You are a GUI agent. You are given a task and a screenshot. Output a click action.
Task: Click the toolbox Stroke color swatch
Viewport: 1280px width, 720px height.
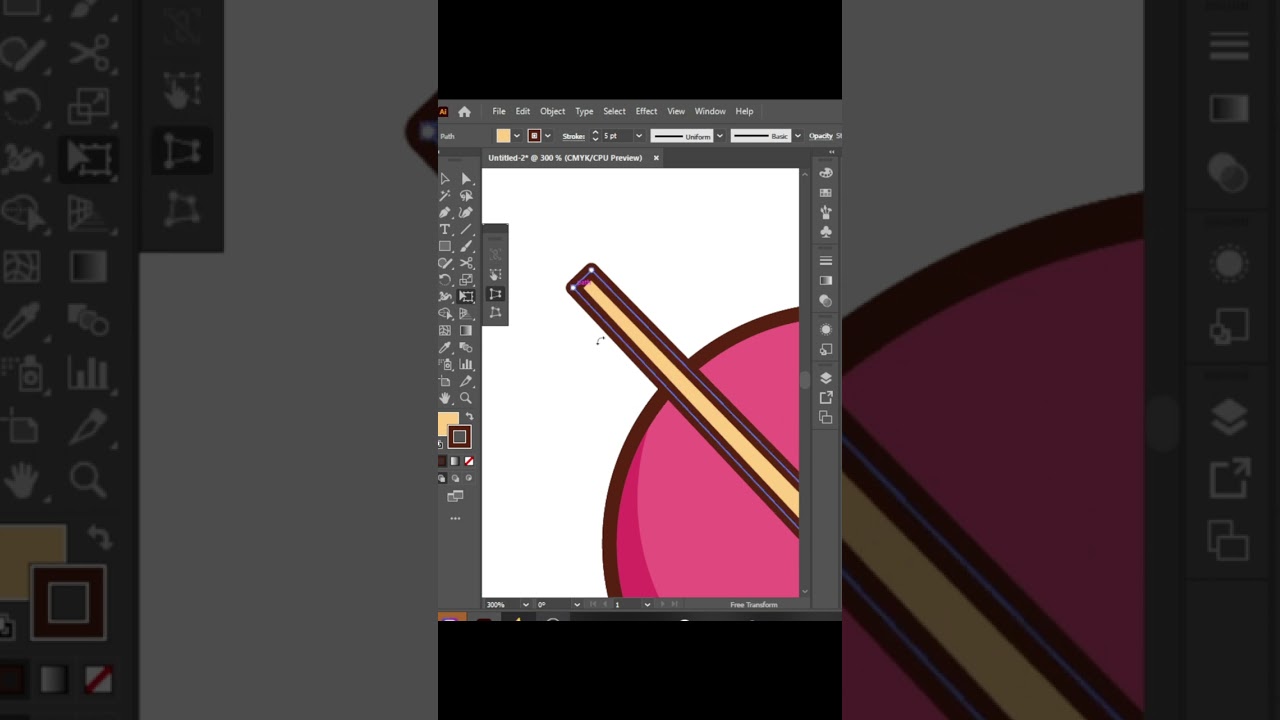pos(459,437)
